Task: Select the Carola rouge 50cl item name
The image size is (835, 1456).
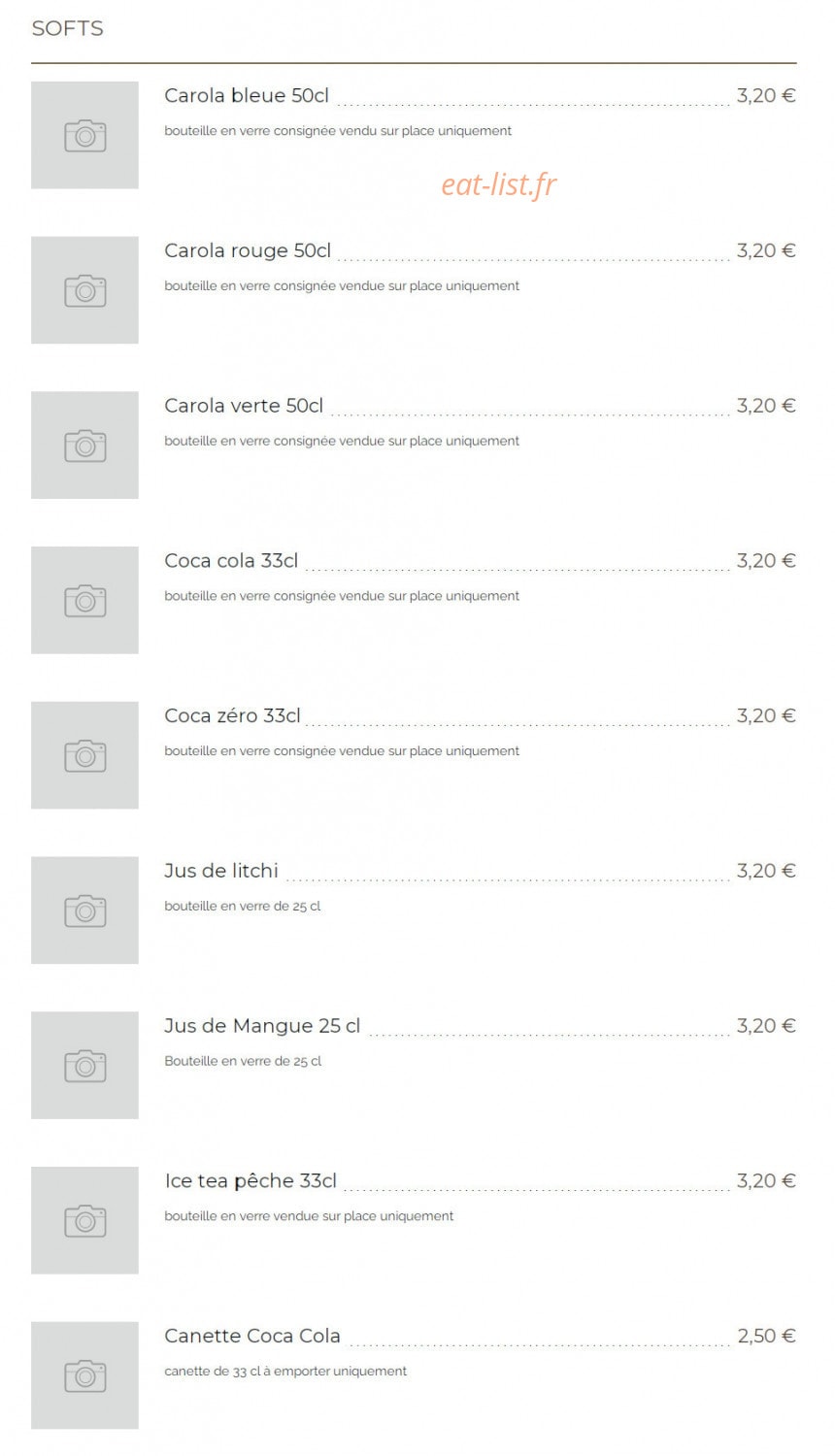Action: tap(248, 250)
